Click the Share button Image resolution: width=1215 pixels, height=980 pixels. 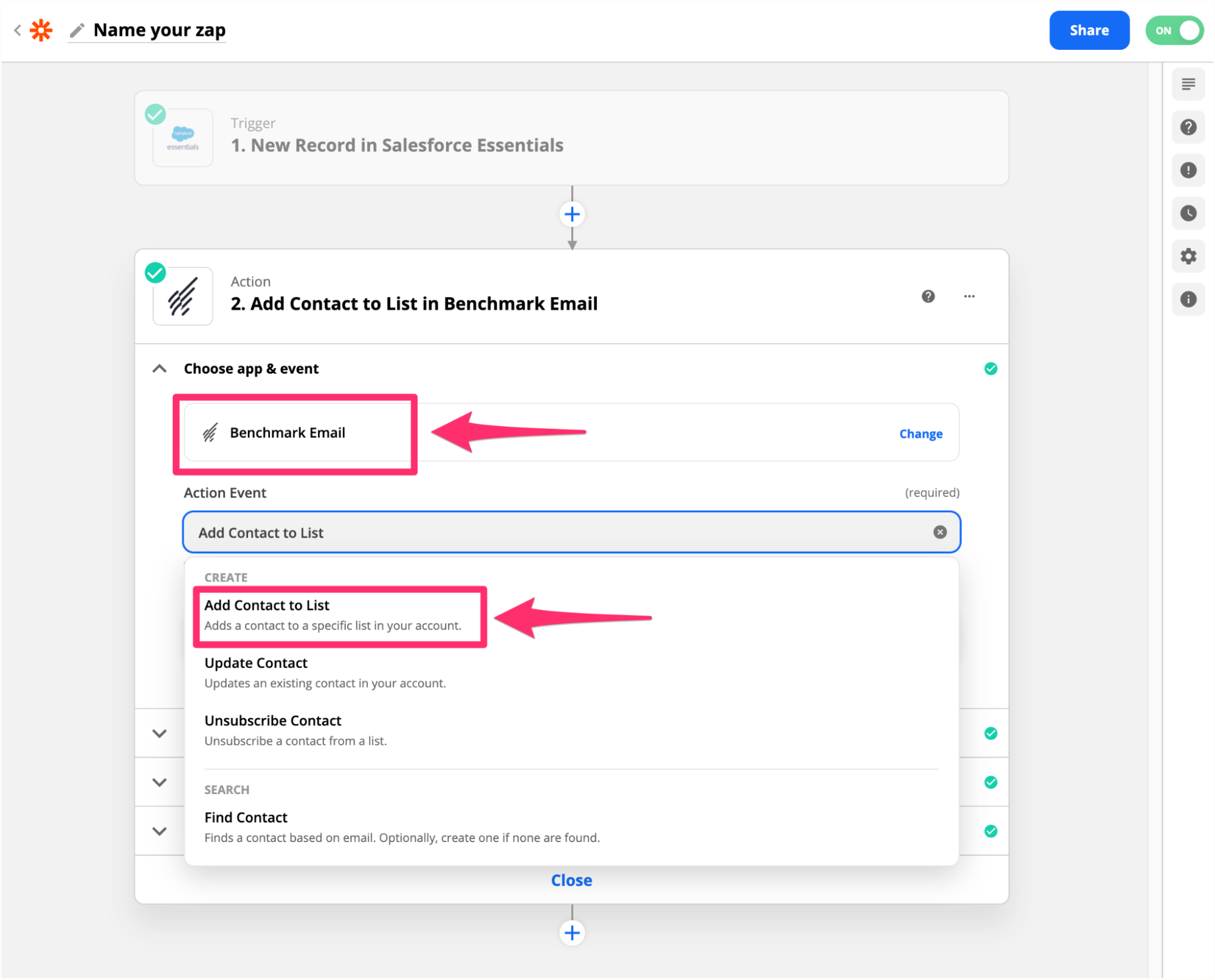click(x=1089, y=30)
